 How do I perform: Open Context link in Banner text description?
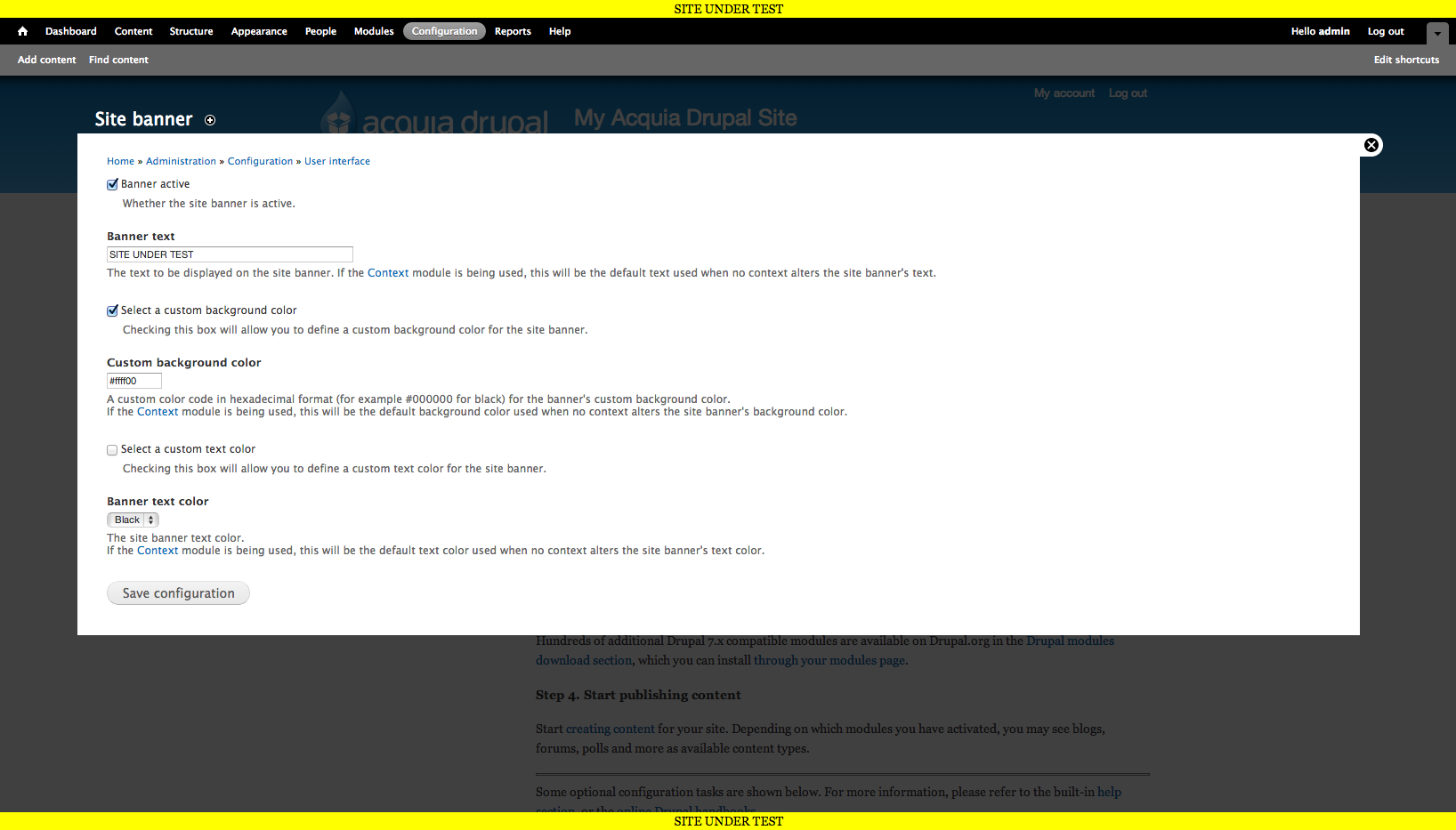point(388,273)
